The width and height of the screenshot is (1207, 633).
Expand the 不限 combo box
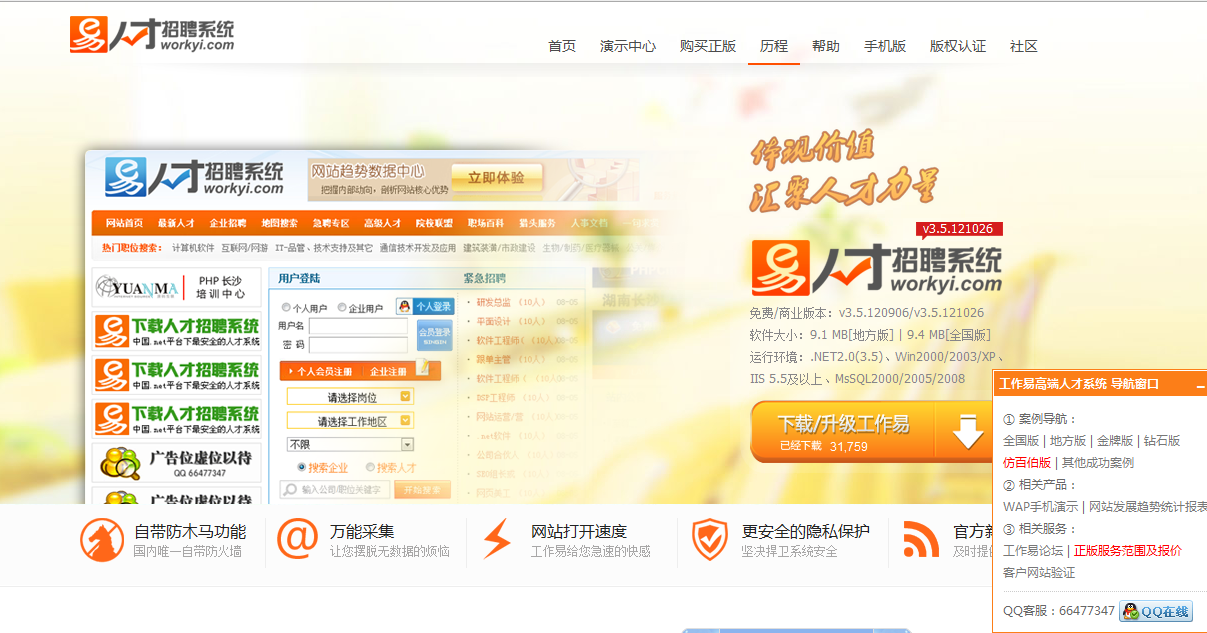350,444
